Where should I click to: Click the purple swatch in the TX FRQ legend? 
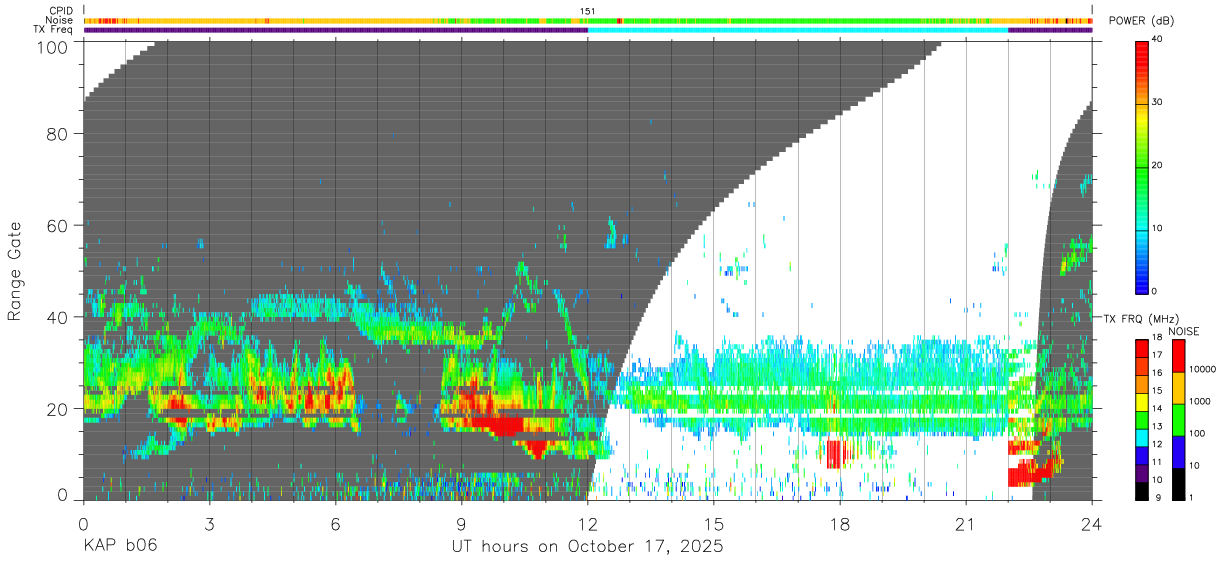coord(1143,471)
